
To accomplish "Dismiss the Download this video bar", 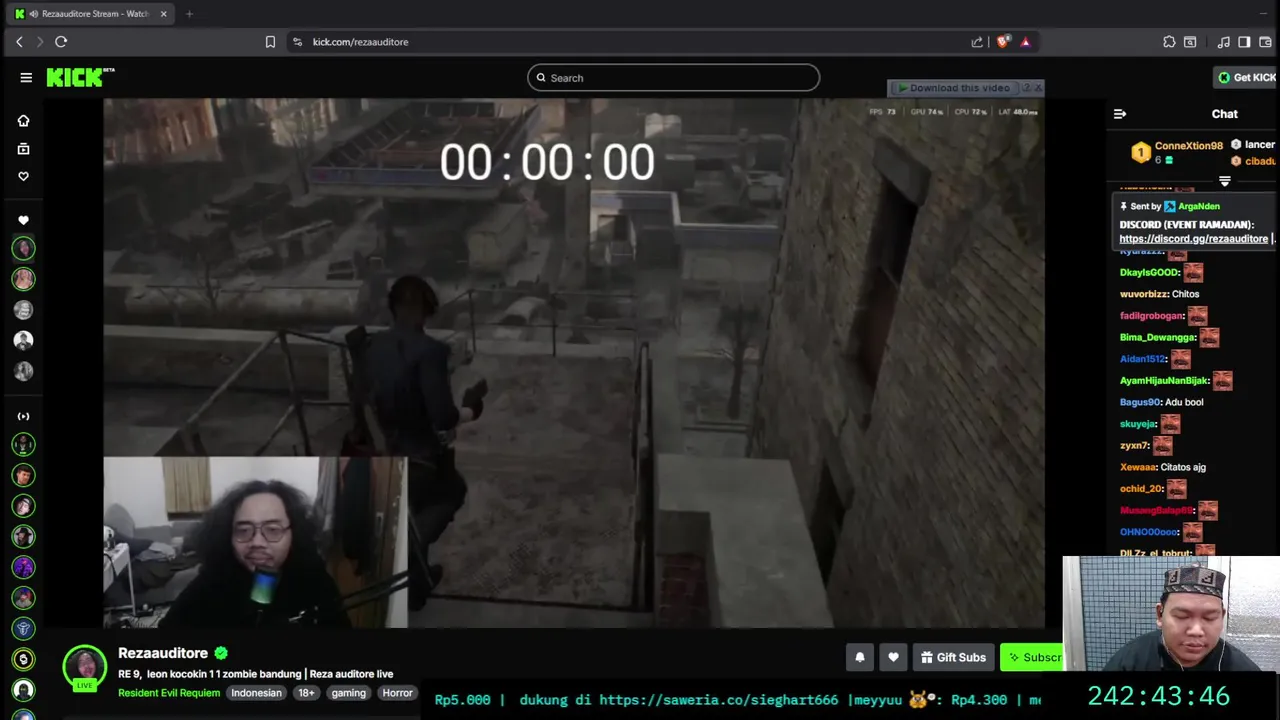I will click(1038, 88).
